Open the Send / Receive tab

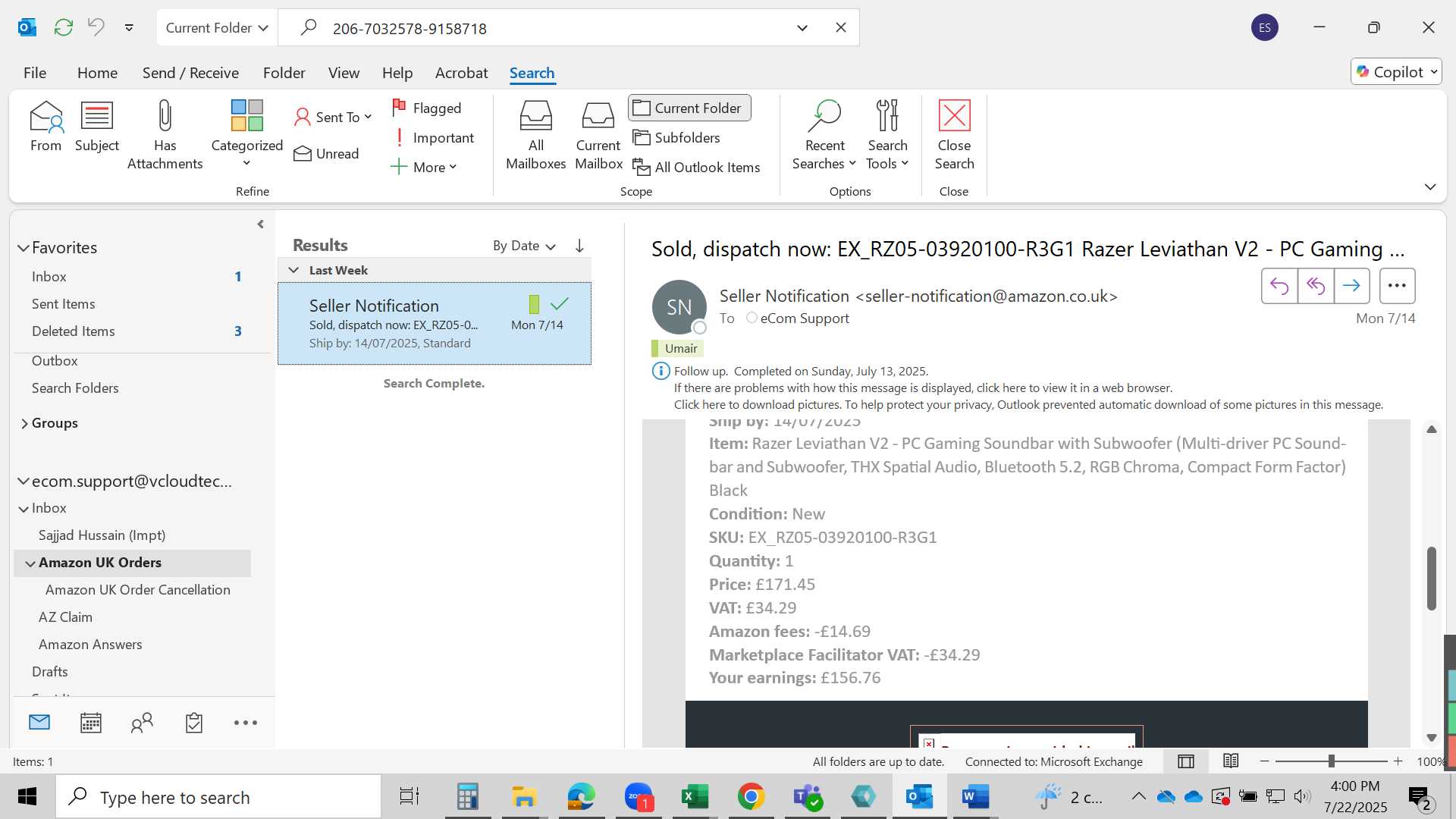pyautogui.click(x=190, y=73)
